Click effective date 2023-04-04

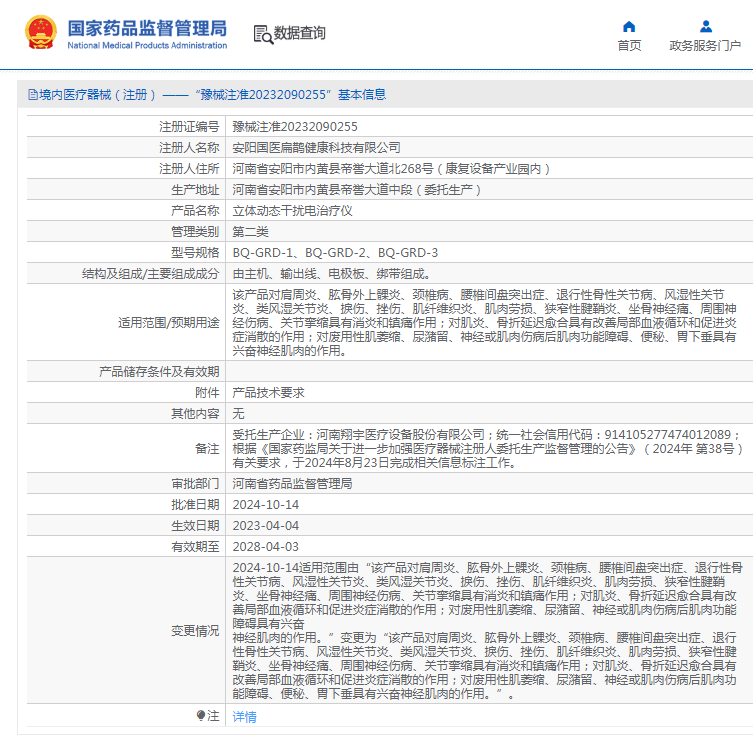[266, 526]
